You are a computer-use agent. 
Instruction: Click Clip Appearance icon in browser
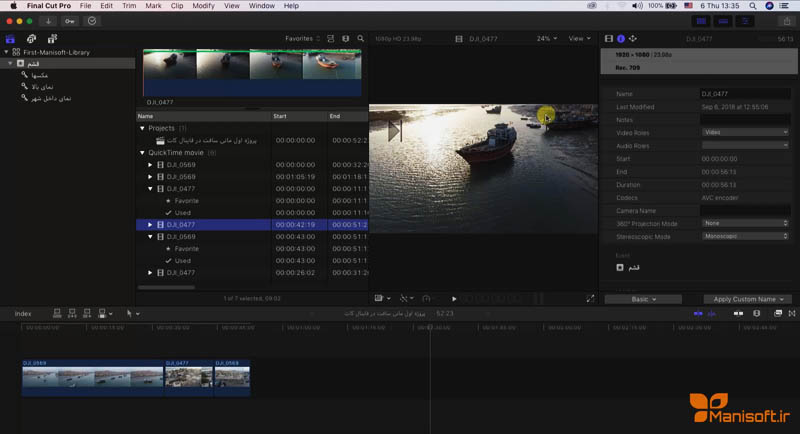tap(346, 39)
